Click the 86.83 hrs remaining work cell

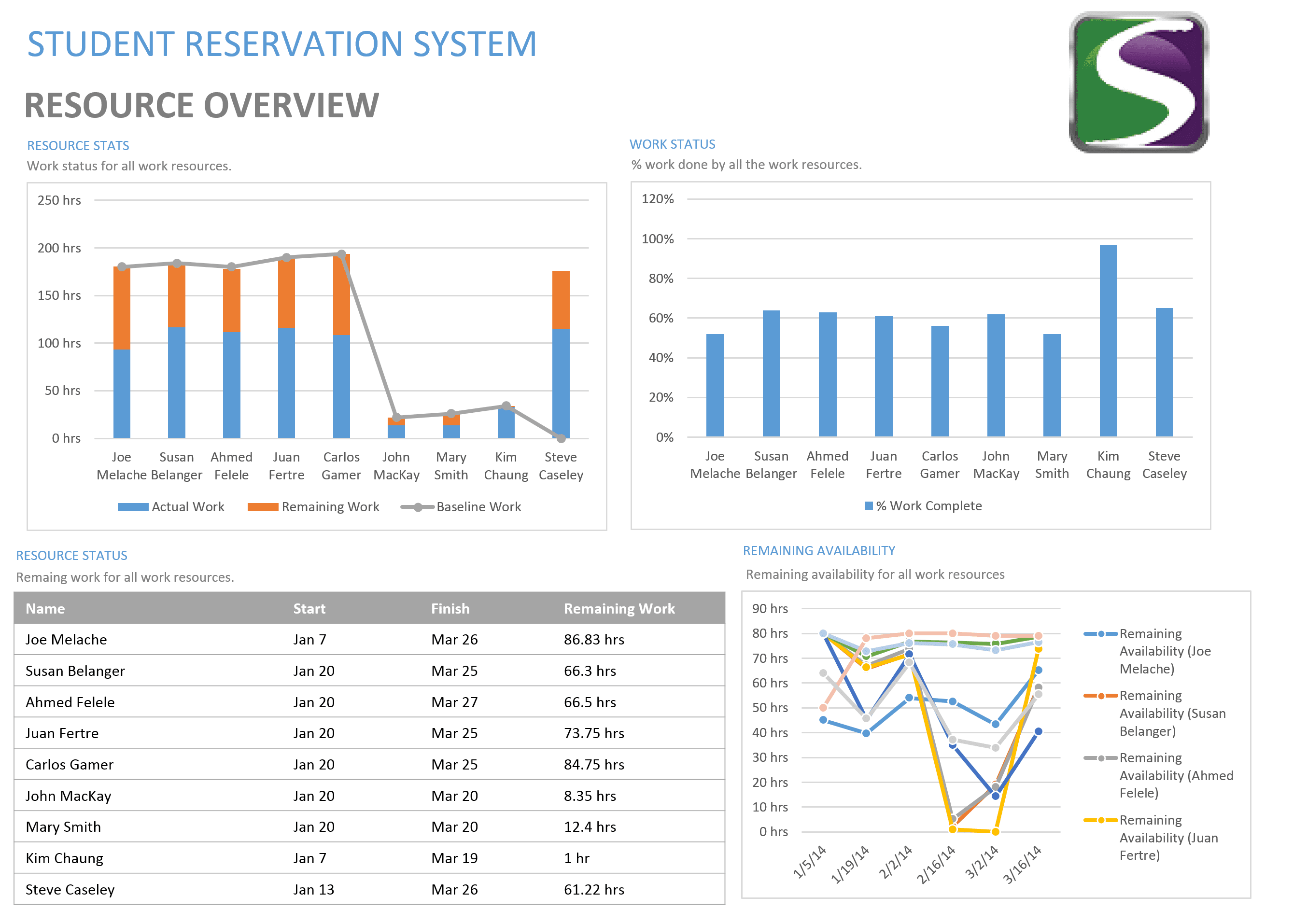594,640
